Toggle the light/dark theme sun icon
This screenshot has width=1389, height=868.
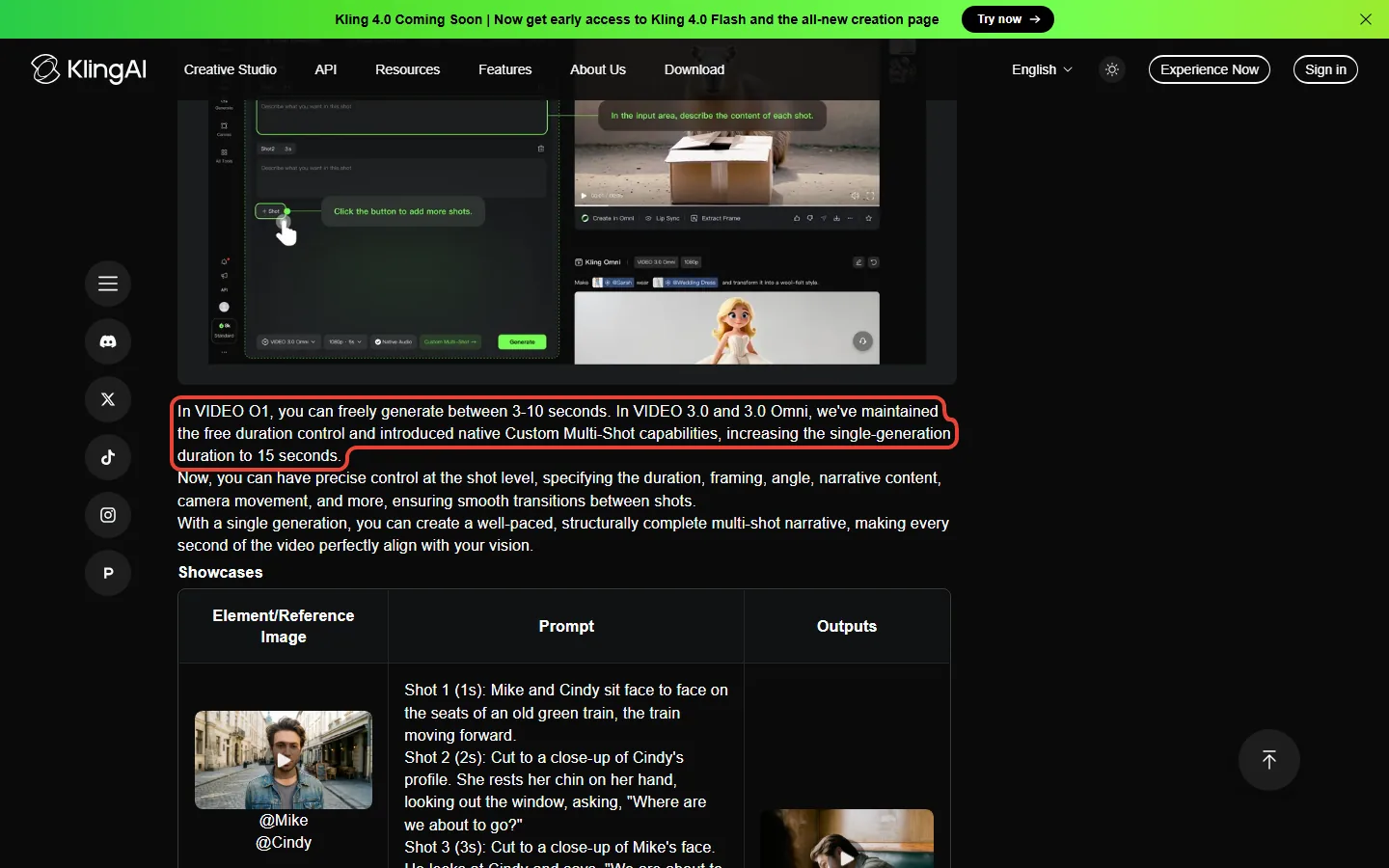pyautogui.click(x=1112, y=69)
